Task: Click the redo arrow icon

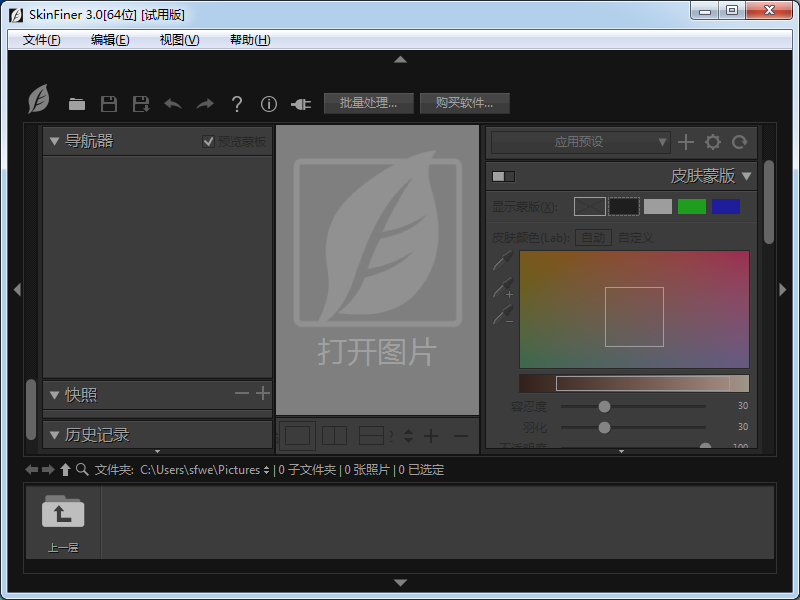Action: pyautogui.click(x=205, y=104)
